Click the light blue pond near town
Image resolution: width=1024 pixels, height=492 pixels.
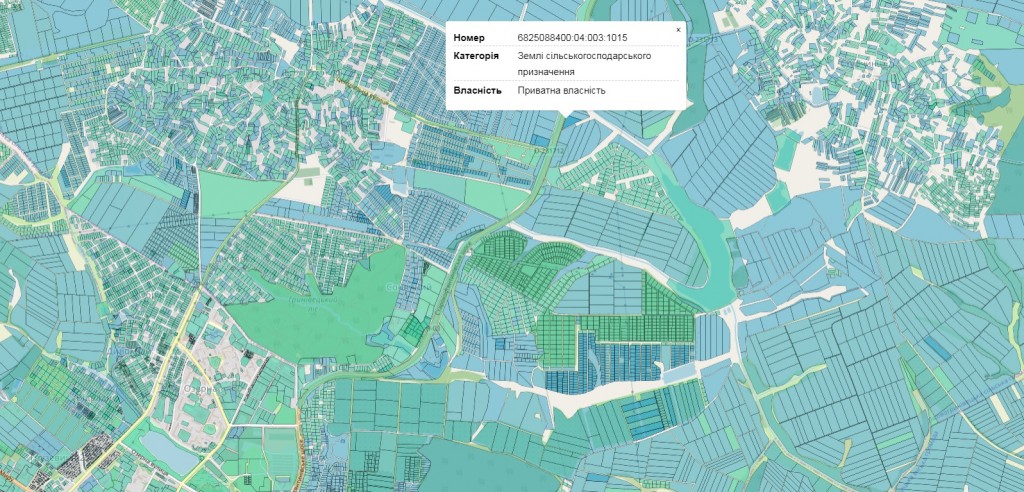click(172, 452)
